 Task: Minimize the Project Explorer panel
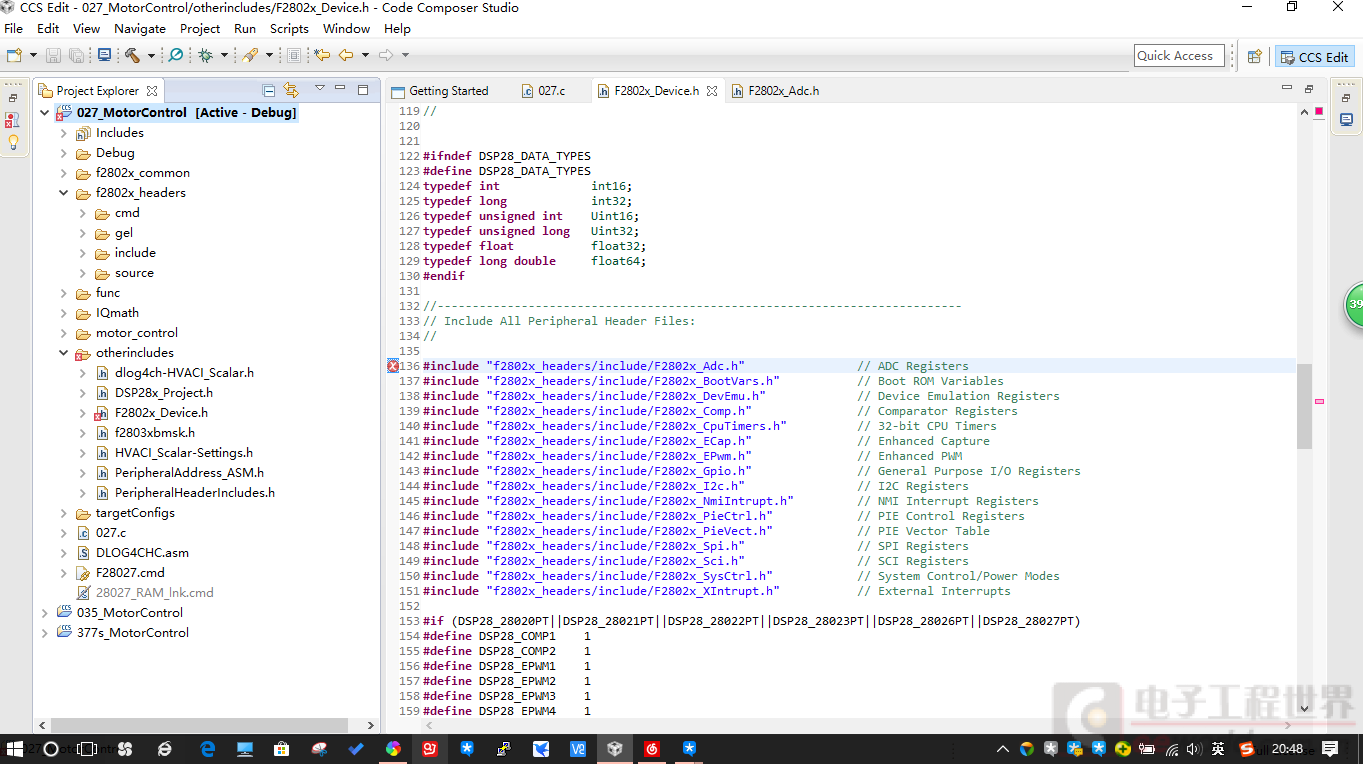(340, 88)
